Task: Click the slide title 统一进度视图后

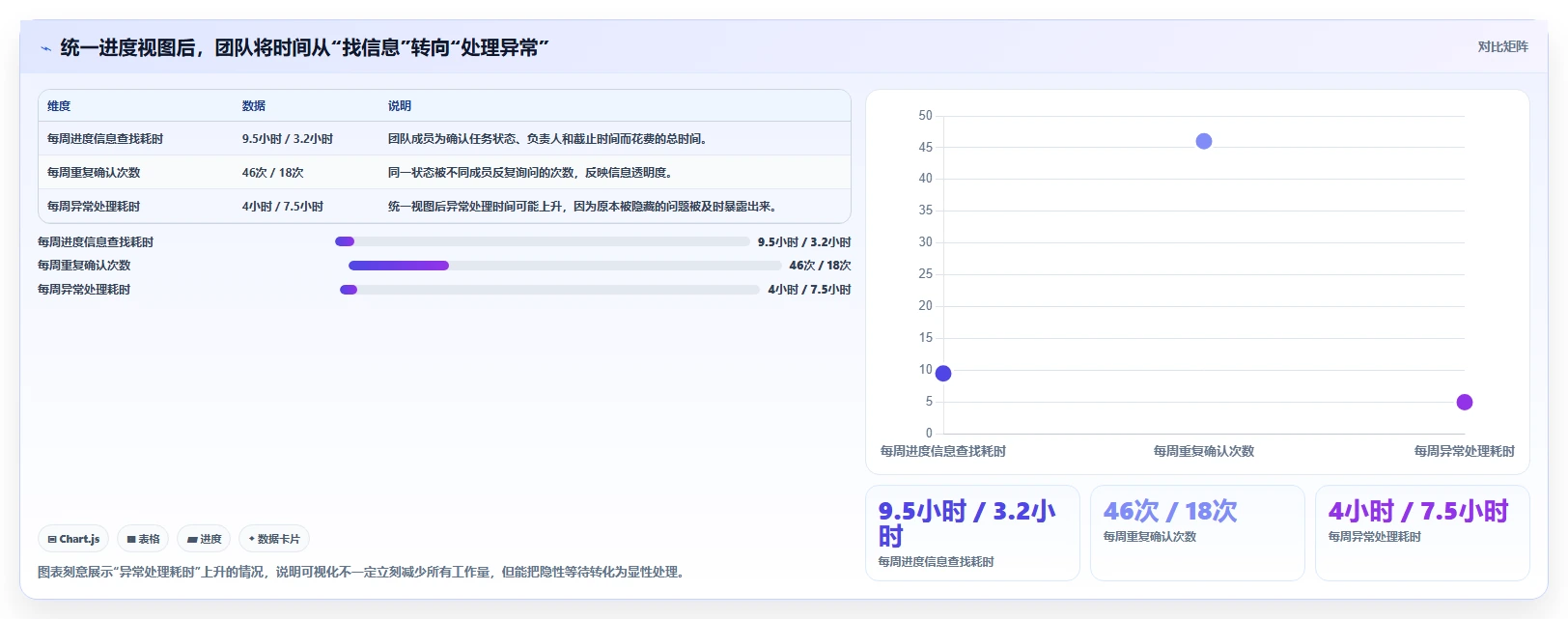Action: click(x=304, y=48)
